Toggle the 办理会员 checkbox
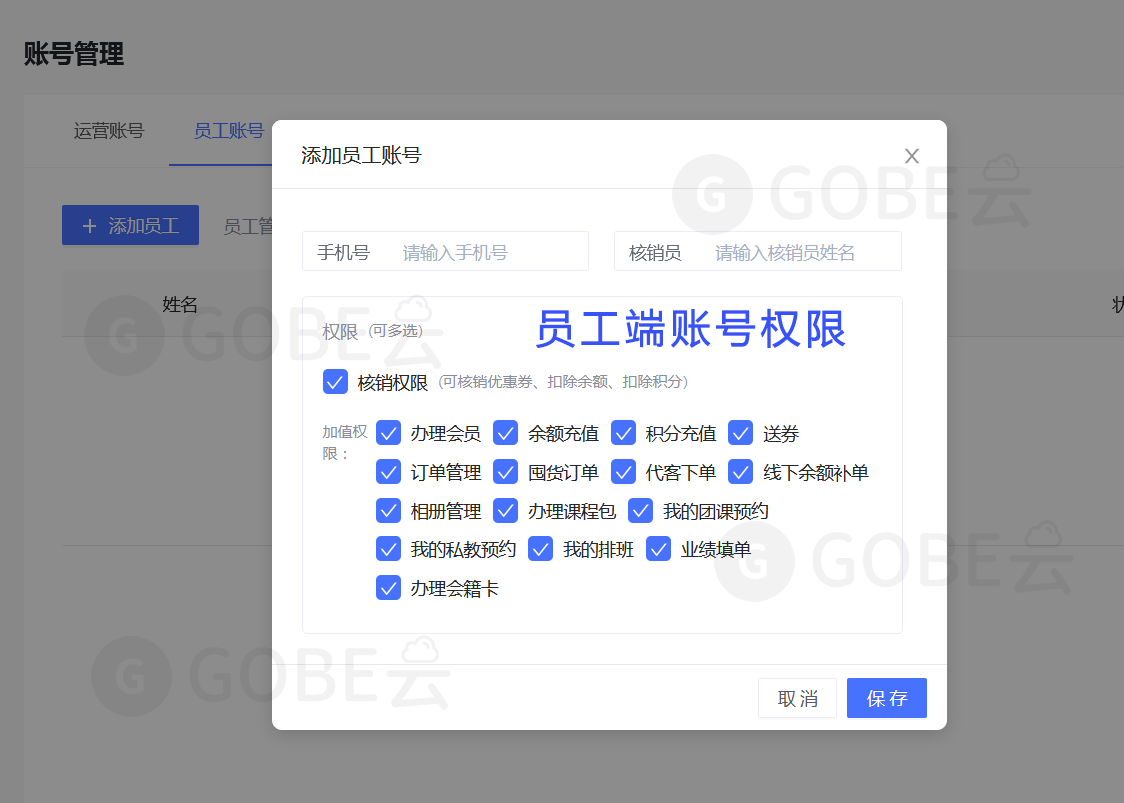Image resolution: width=1124 pixels, height=803 pixels. pos(388,433)
